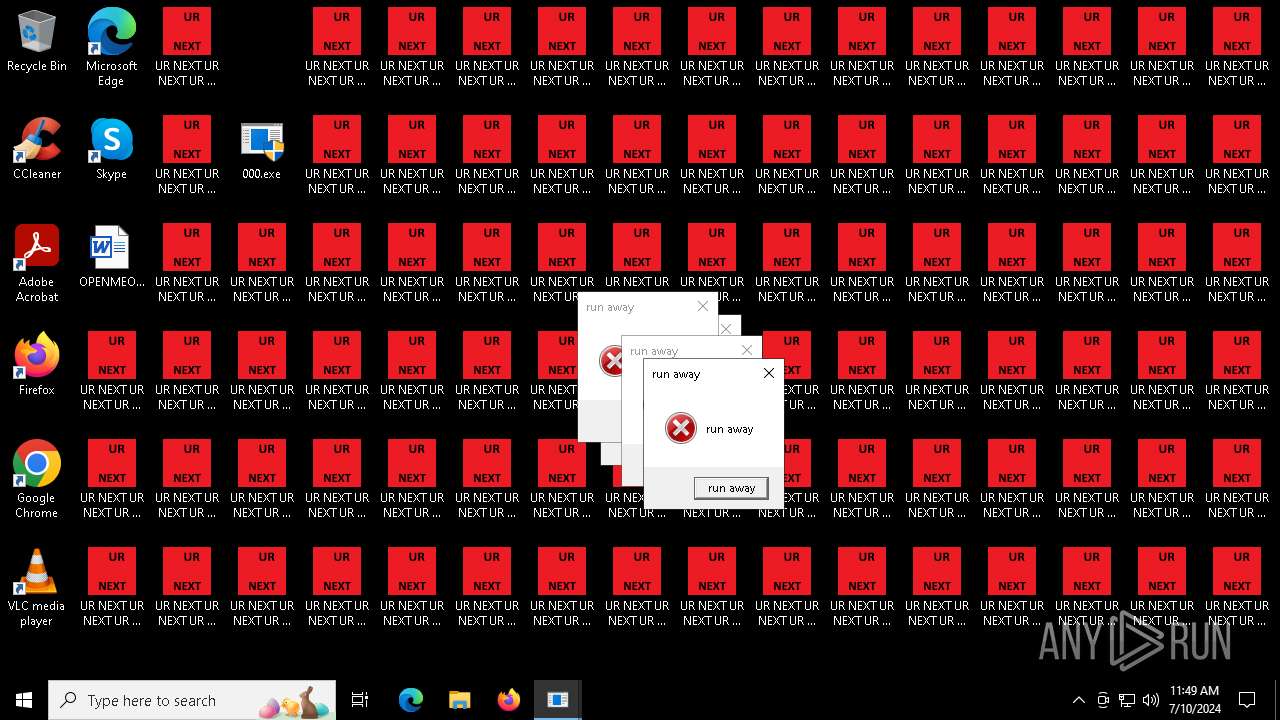This screenshot has height=720, width=1280.
Task: Open Microsoft Edge from the taskbar
Action: [411, 700]
